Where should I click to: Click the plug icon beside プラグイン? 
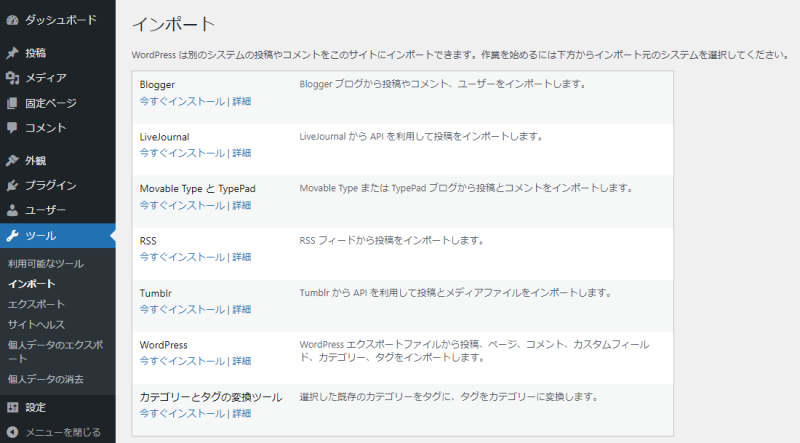pos(11,185)
